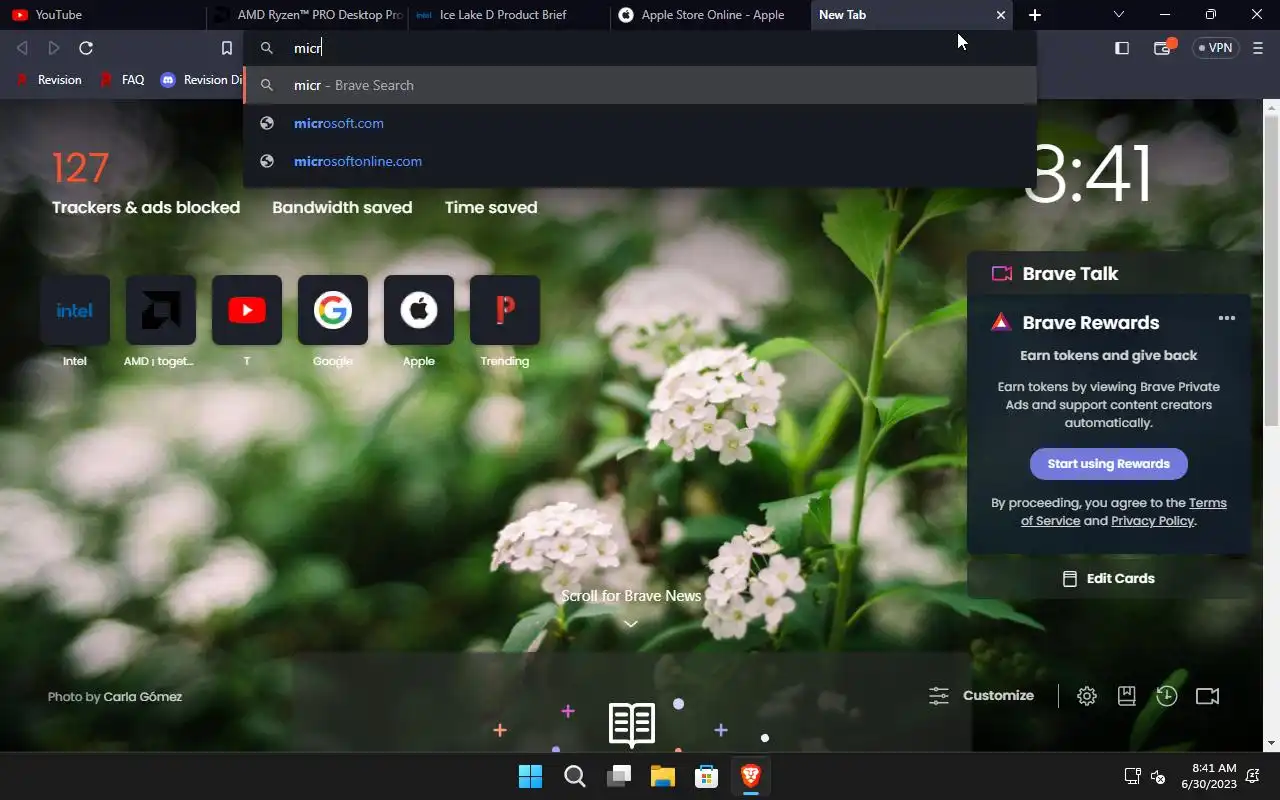Image resolution: width=1280 pixels, height=800 pixels.
Task: Click the Edit Cards button
Action: coord(1108,579)
